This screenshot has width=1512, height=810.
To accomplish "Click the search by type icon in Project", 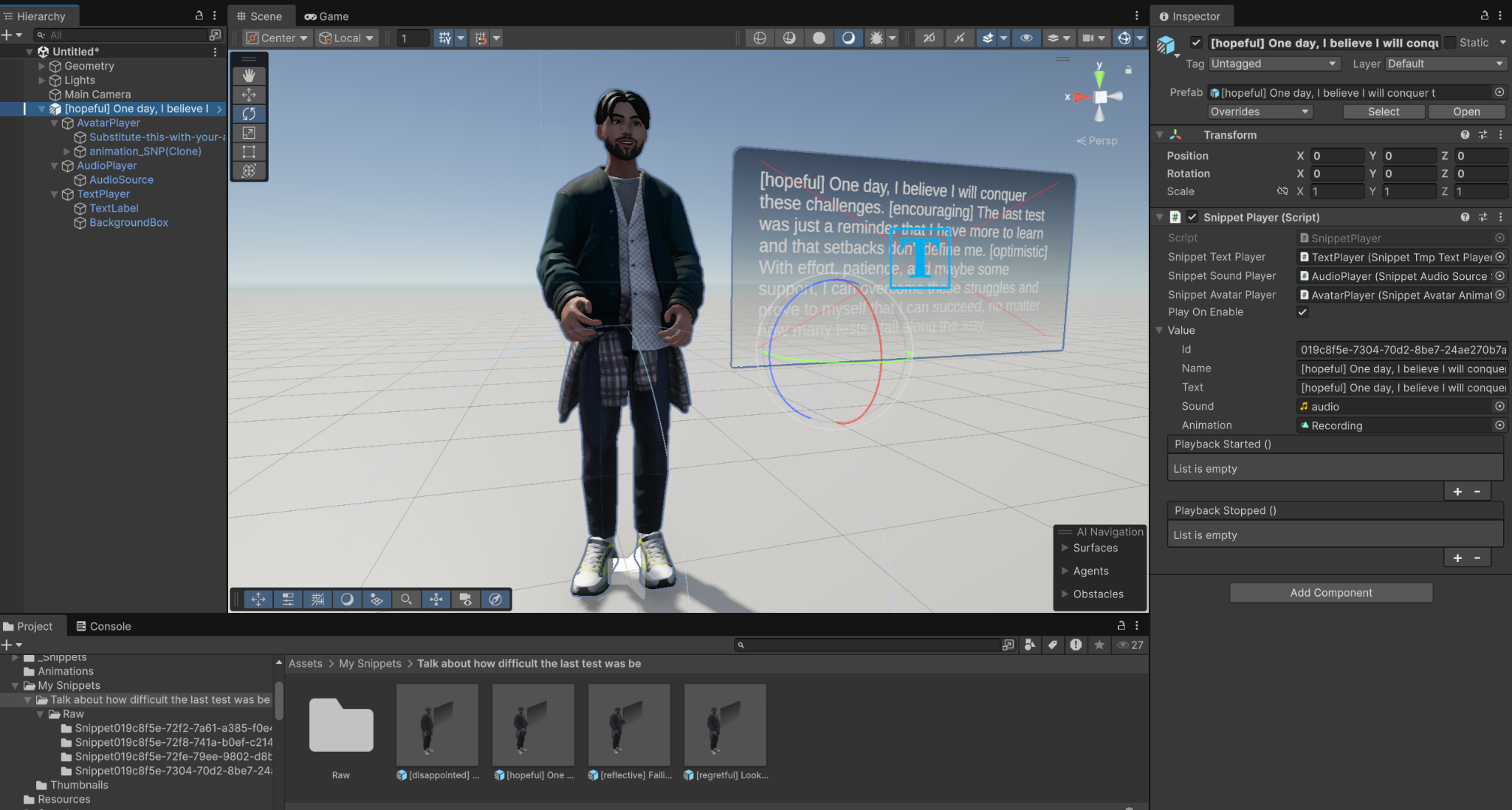I will click(x=1030, y=645).
